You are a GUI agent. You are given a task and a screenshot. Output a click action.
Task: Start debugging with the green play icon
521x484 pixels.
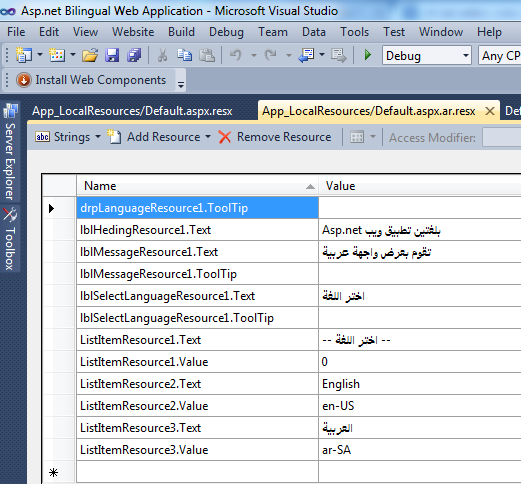coord(368,55)
